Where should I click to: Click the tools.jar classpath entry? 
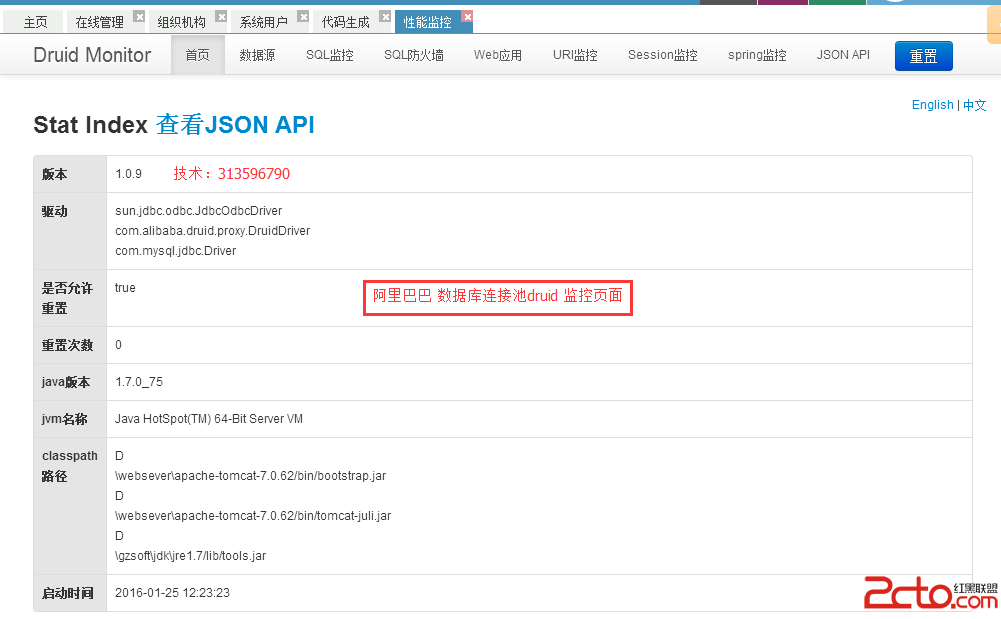pyautogui.click(x=190, y=556)
